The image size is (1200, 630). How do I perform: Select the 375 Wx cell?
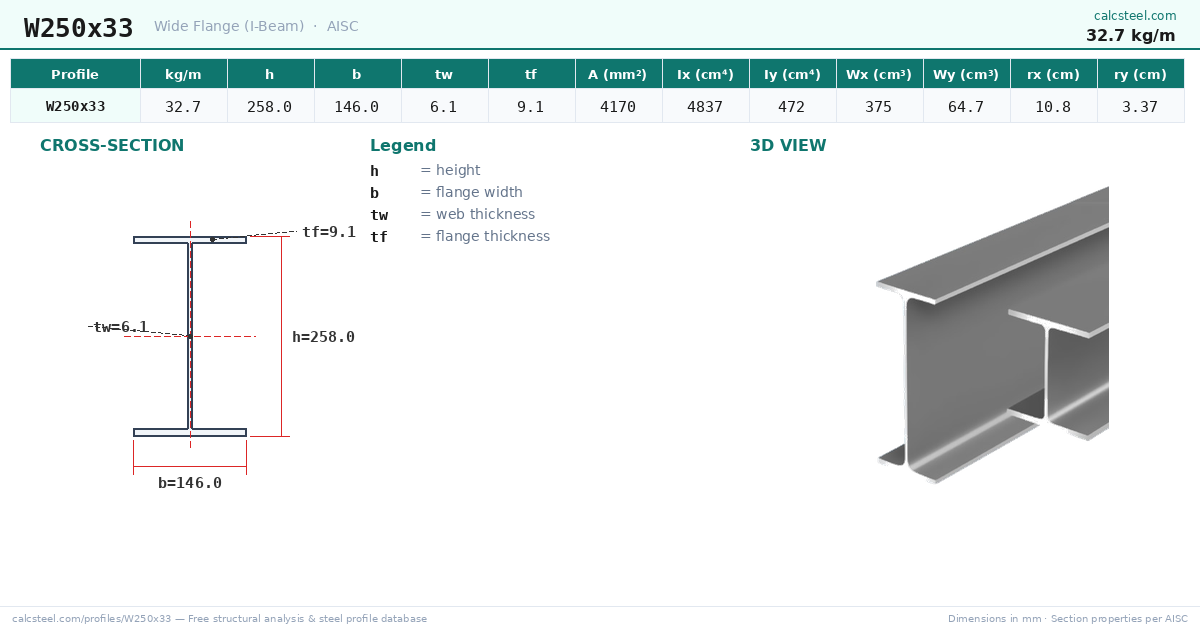879,106
